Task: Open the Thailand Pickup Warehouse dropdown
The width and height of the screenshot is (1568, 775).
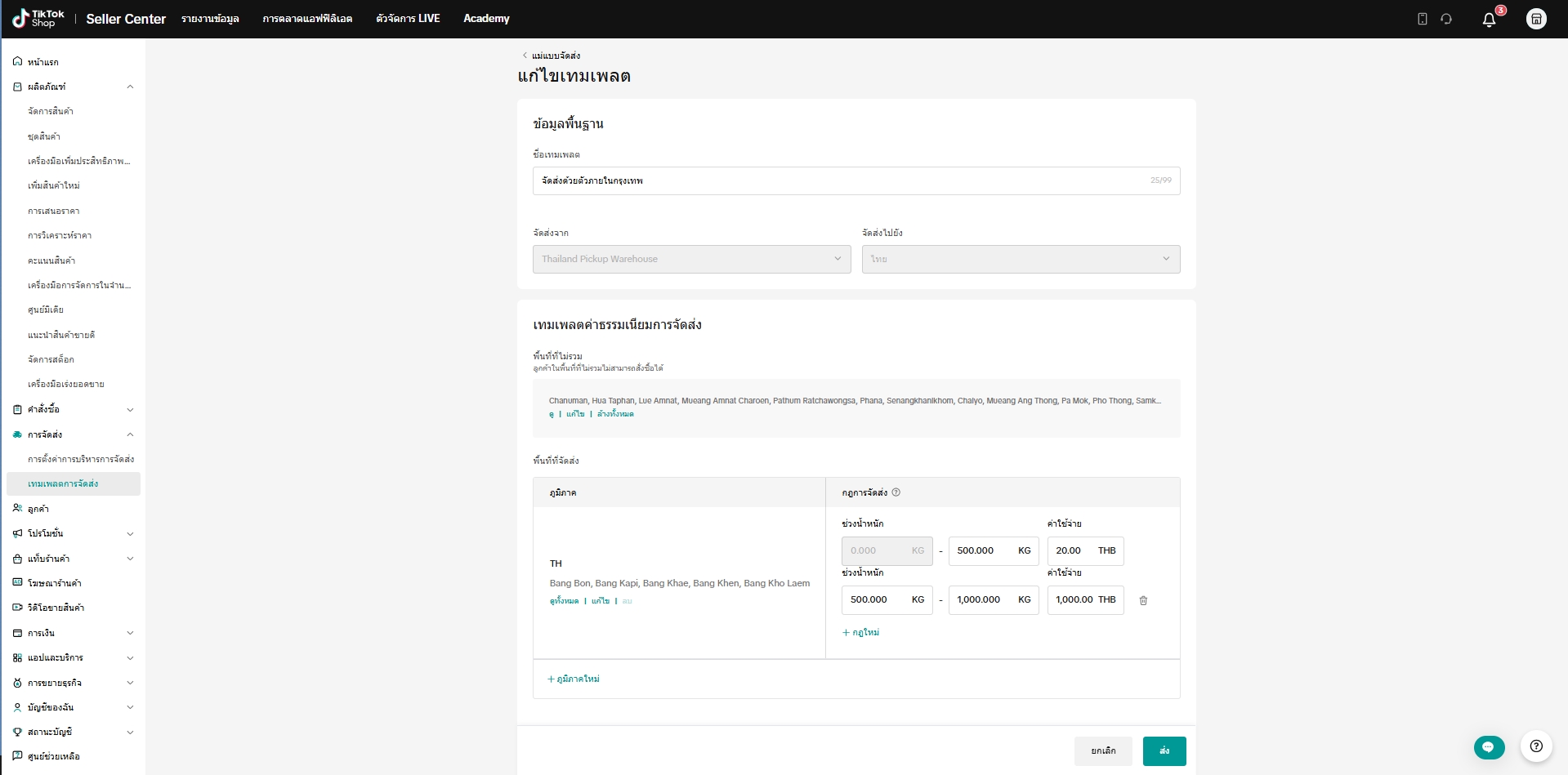Action: [x=691, y=259]
